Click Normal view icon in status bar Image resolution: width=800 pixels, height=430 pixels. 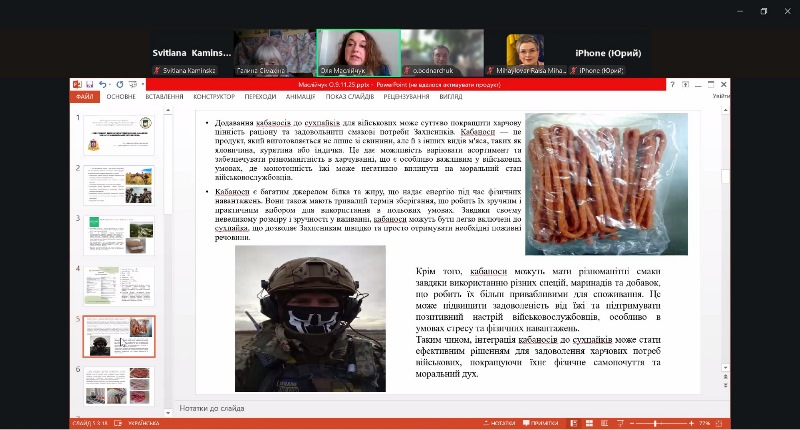[x=573, y=423]
